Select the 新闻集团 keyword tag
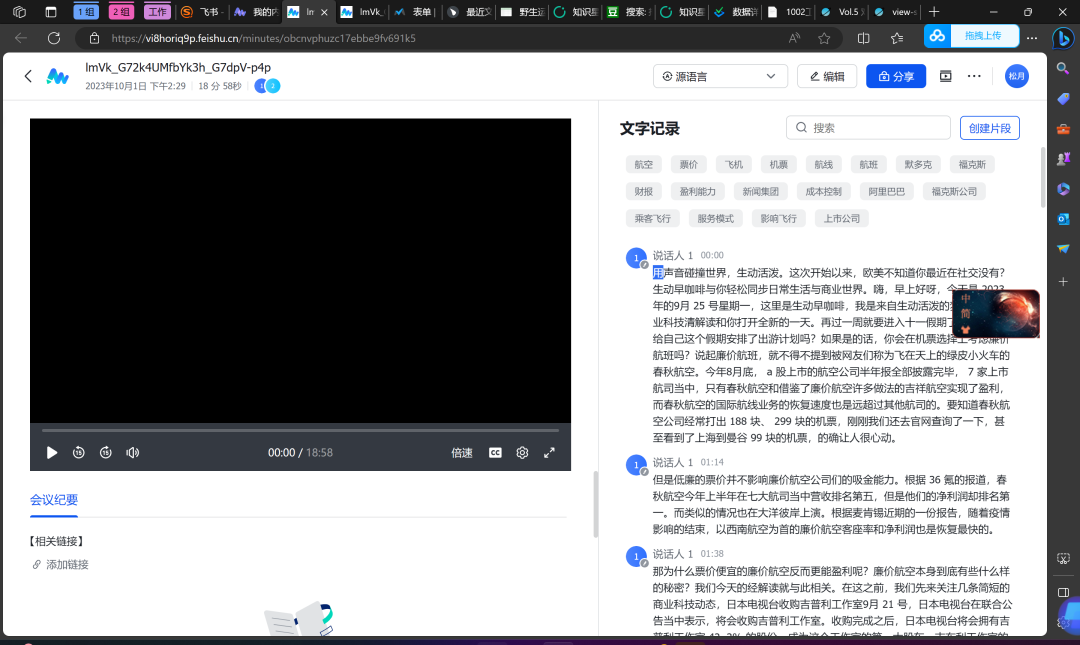 click(760, 192)
